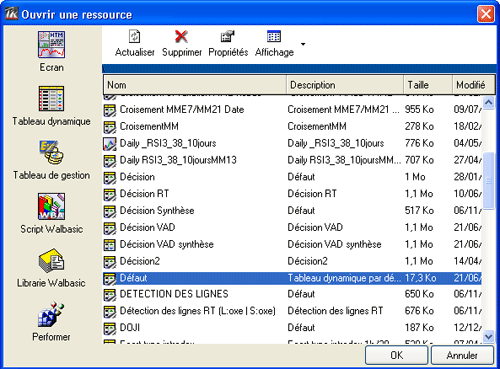Click icon beside Daily RSI3_38_10joursMM13

110,160
